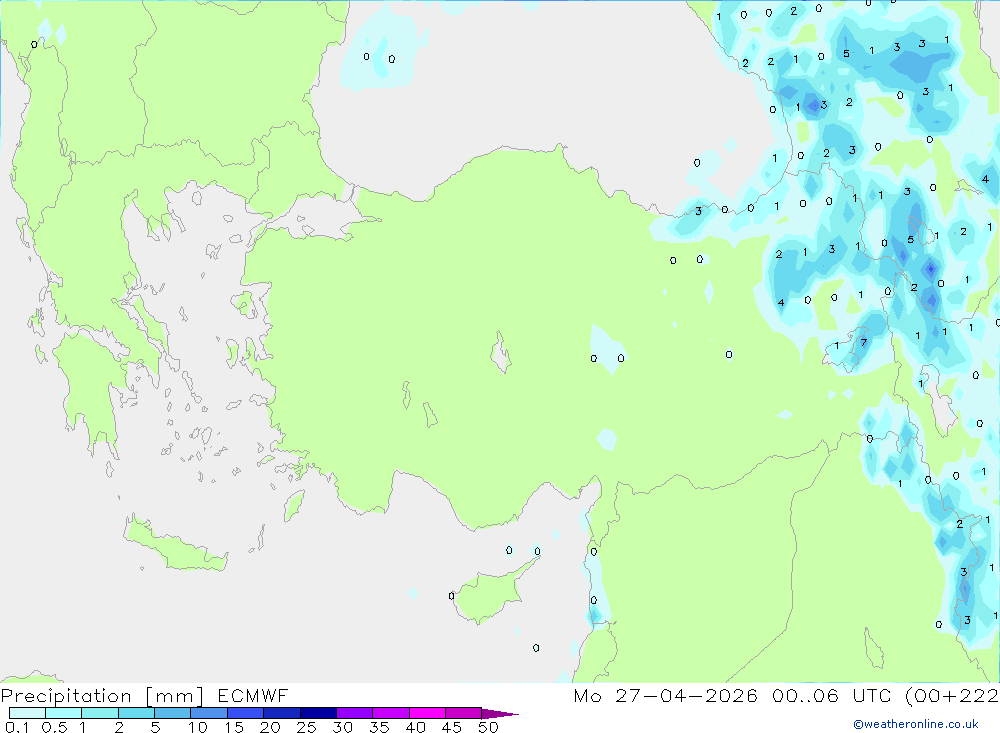Click the ECMWF model name label
The image size is (1000, 733).
coord(253,695)
